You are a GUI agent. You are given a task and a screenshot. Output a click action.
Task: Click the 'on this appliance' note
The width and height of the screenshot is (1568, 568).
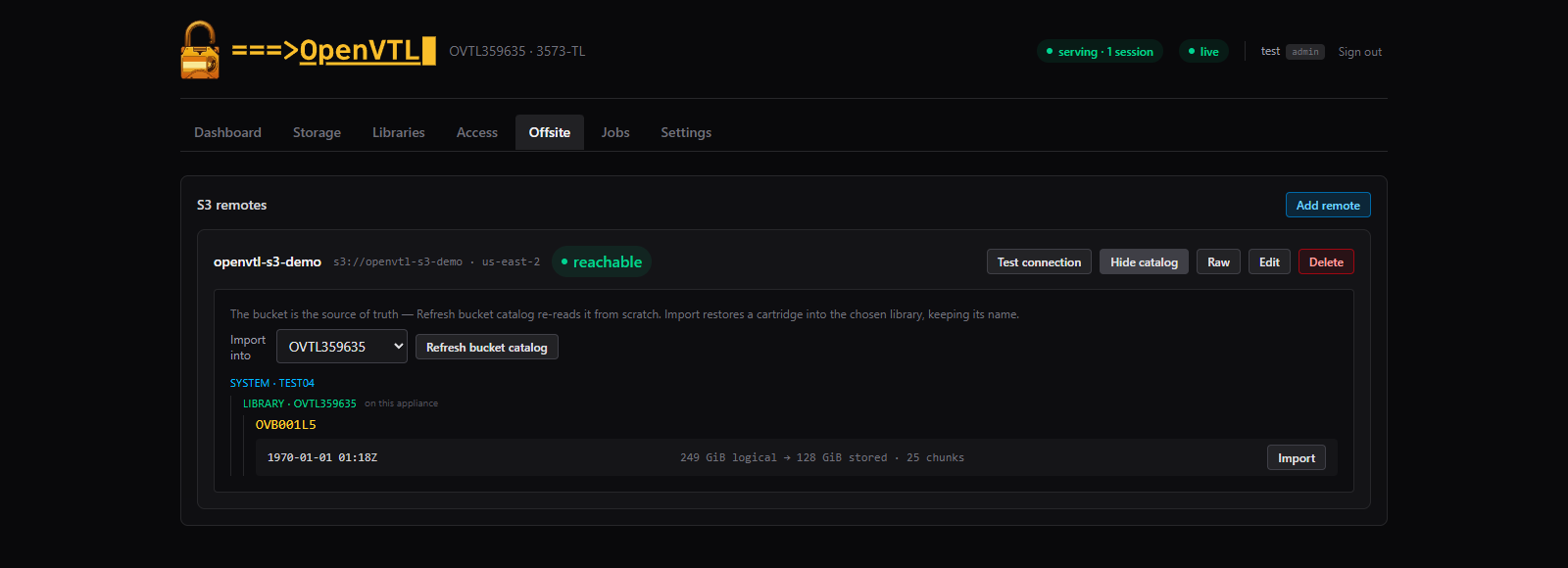tap(402, 403)
